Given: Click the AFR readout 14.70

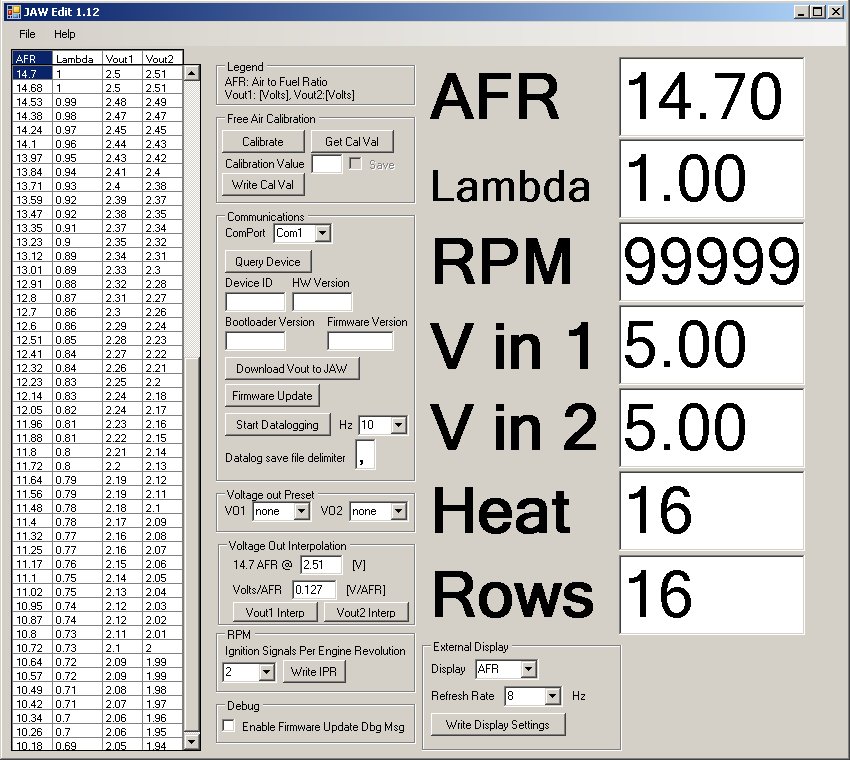Looking at the screenshot, I should 711,96.
